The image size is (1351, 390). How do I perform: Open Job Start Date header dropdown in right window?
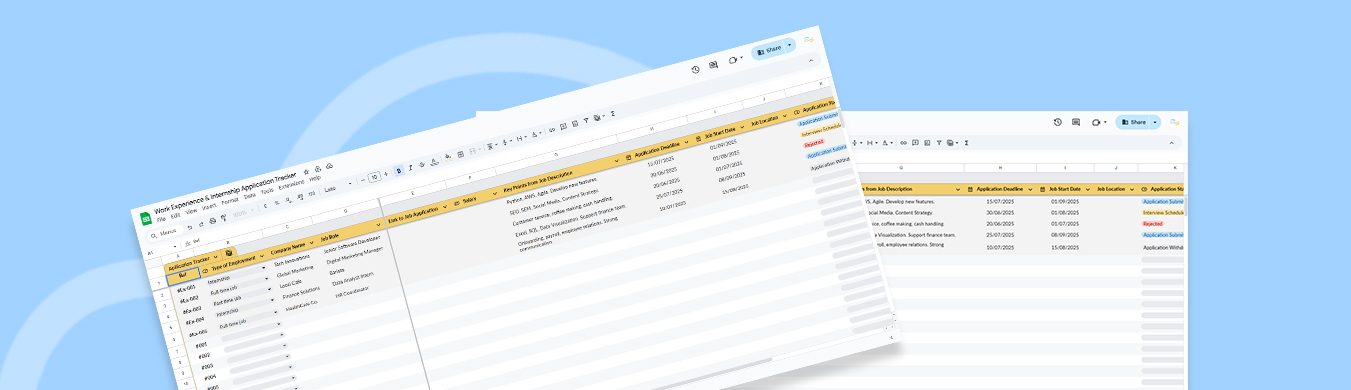[1087, 189]
